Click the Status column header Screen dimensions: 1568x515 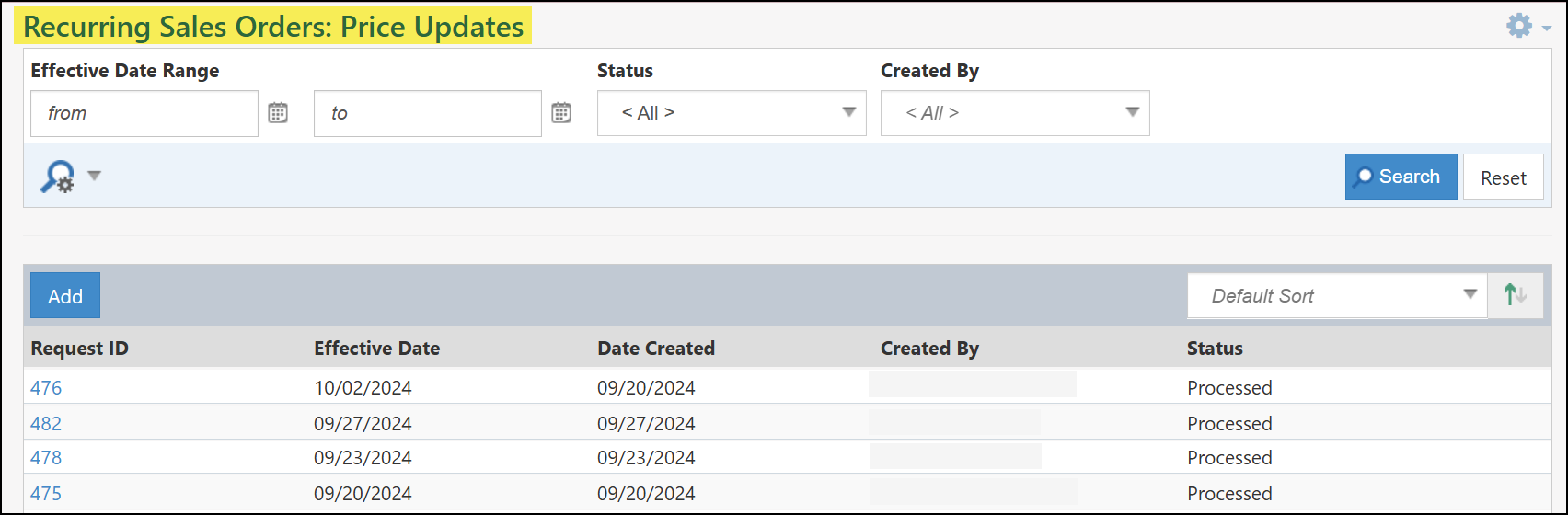[x=1215, y=349]
